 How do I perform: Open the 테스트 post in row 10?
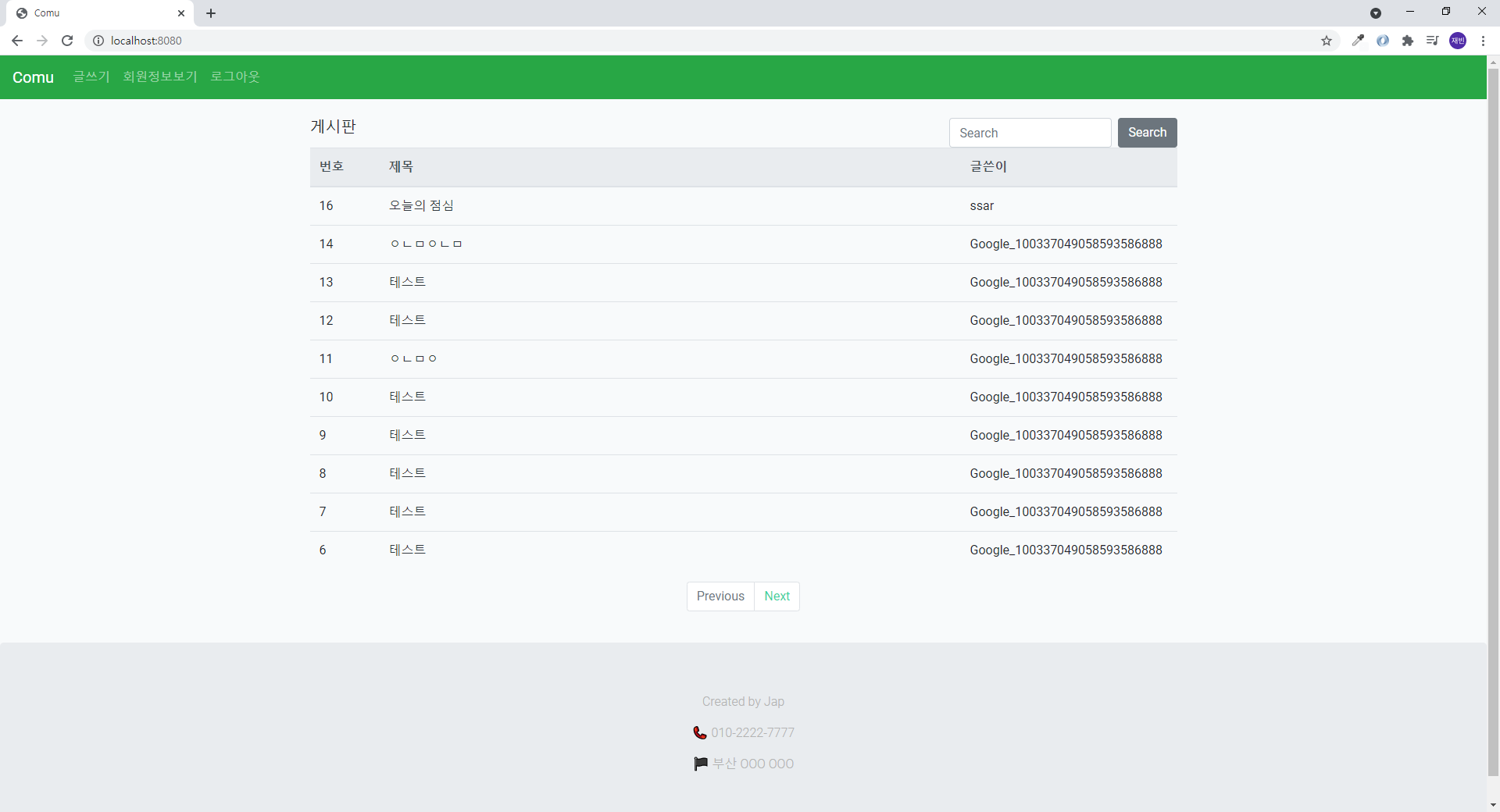(407, 397)
